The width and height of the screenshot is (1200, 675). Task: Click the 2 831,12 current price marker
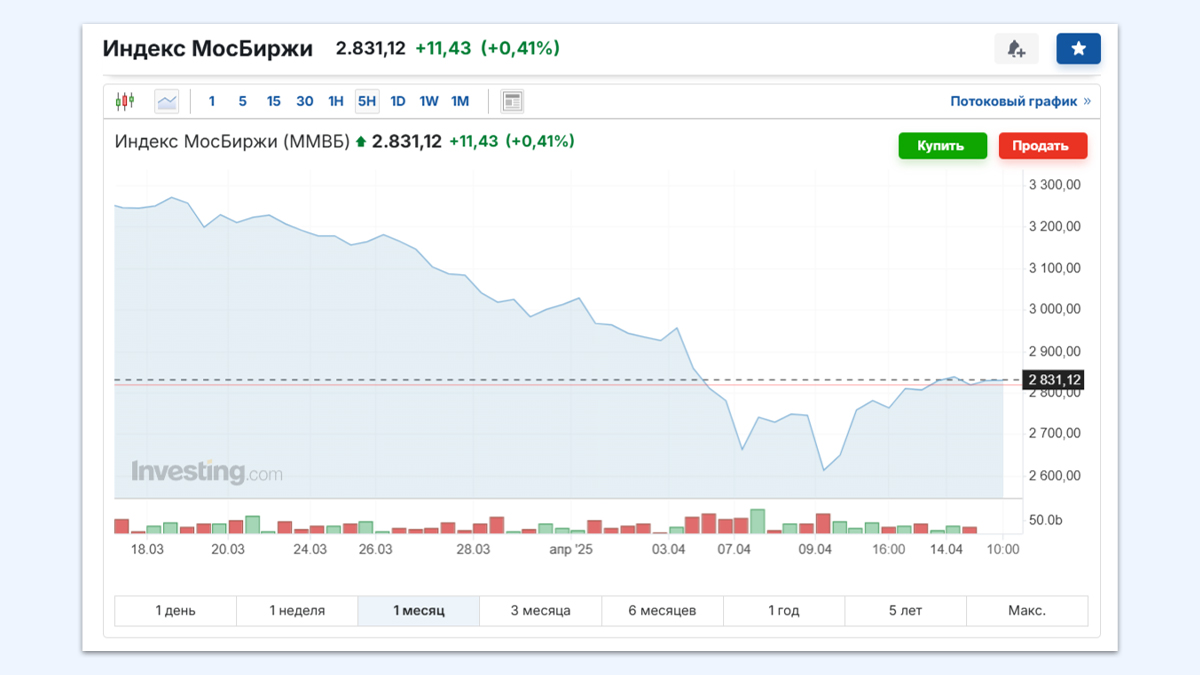click(x=1054, y=380)
